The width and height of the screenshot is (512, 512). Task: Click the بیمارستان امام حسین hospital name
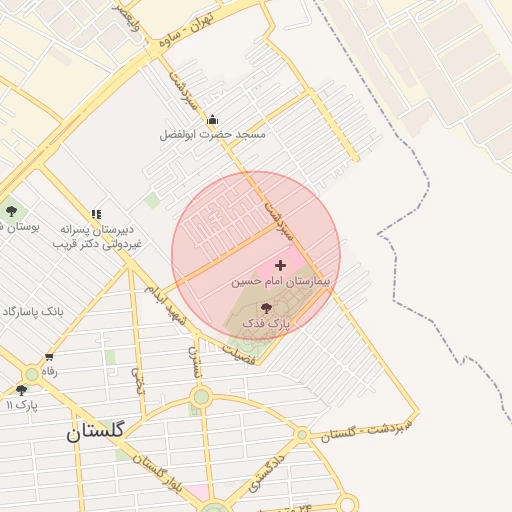[281, 282]
